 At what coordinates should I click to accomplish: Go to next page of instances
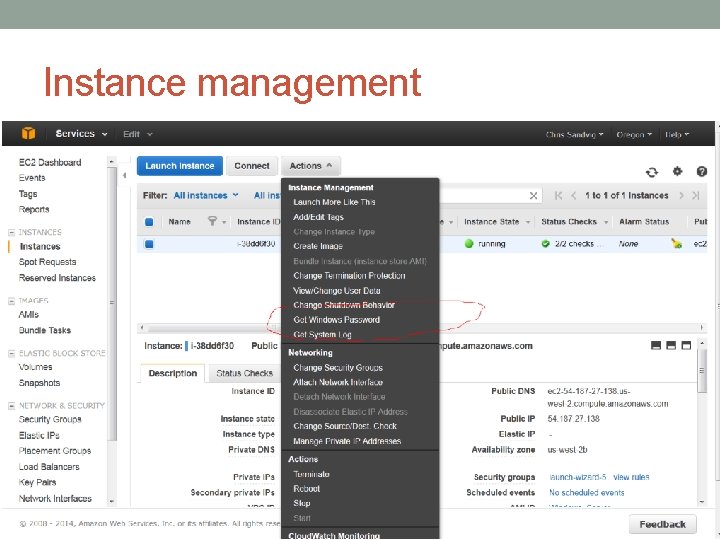pyautogui.click(x=681, y=196)
